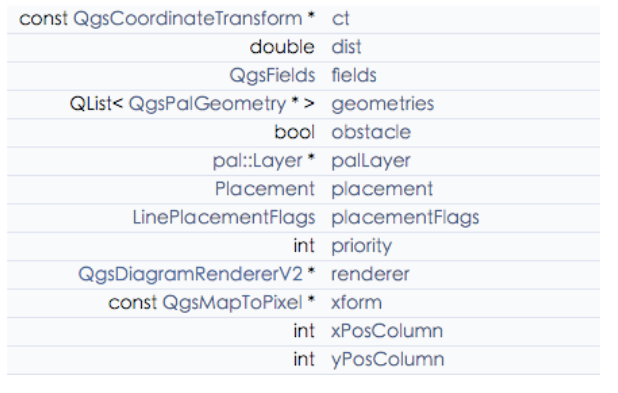
Task: Click the obstacle member link
Action: coord(371,132)
